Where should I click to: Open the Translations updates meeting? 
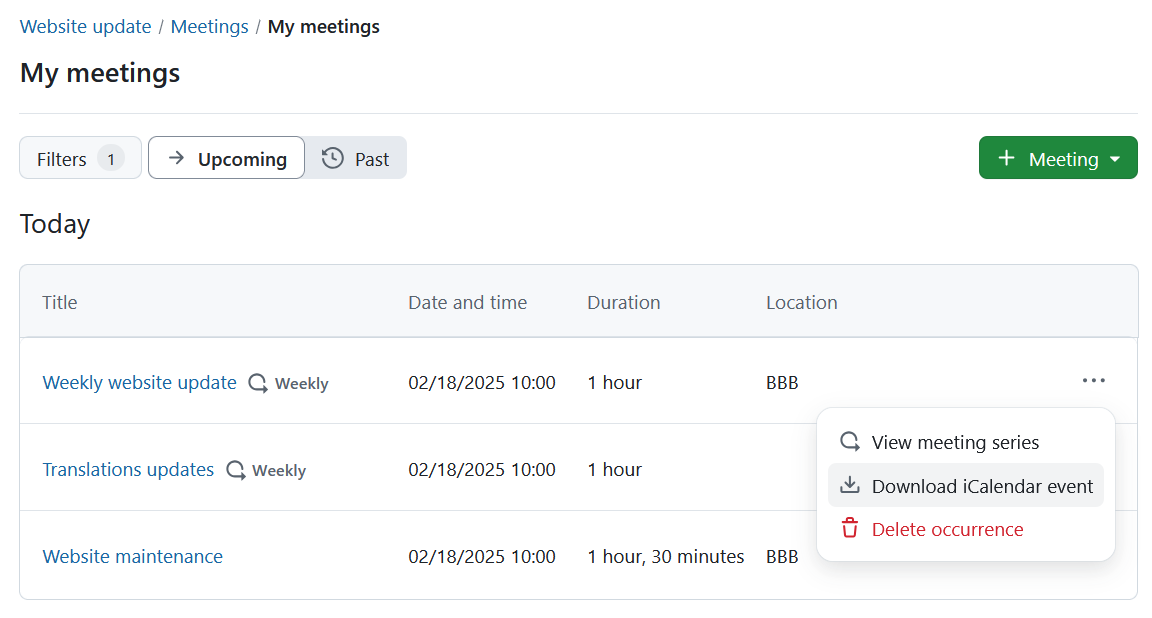click(x=128, y=469)
